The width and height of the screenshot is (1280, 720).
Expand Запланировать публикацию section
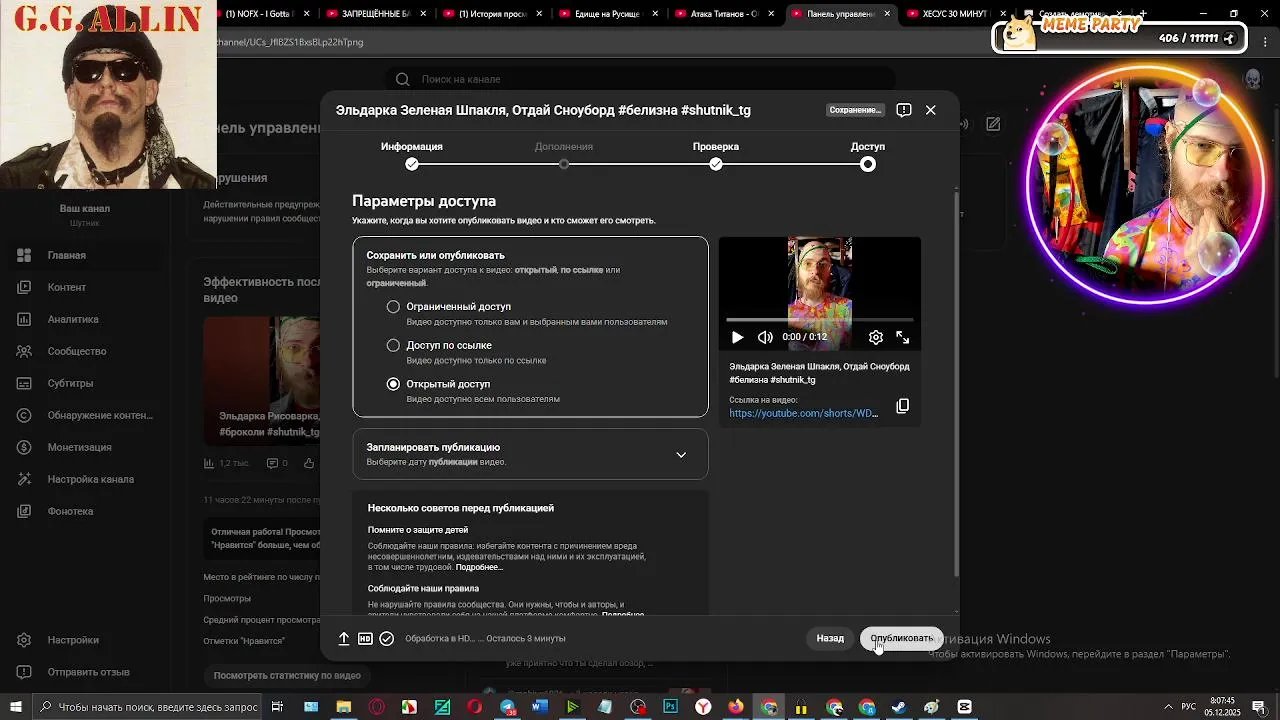530,454
